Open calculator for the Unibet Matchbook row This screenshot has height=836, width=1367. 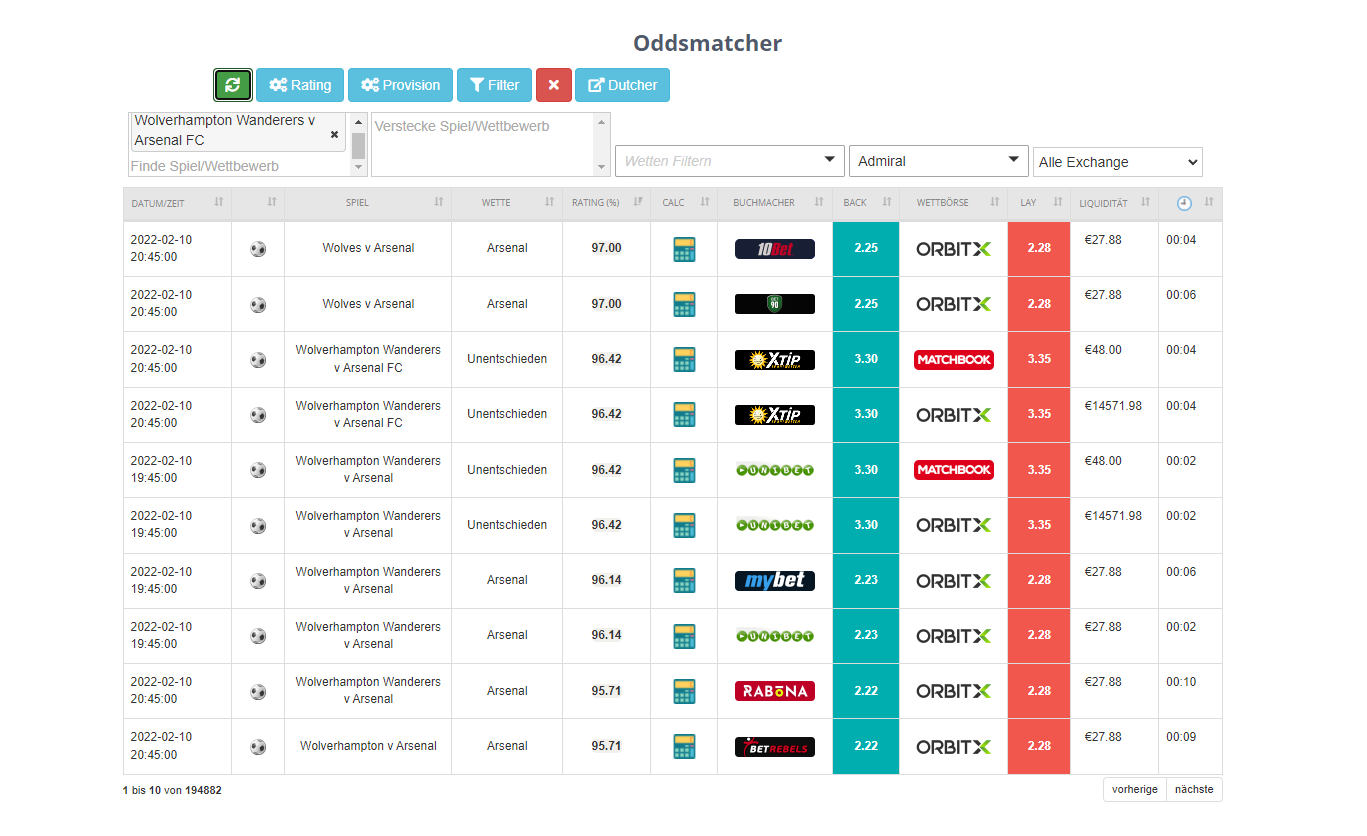[684, 470]
